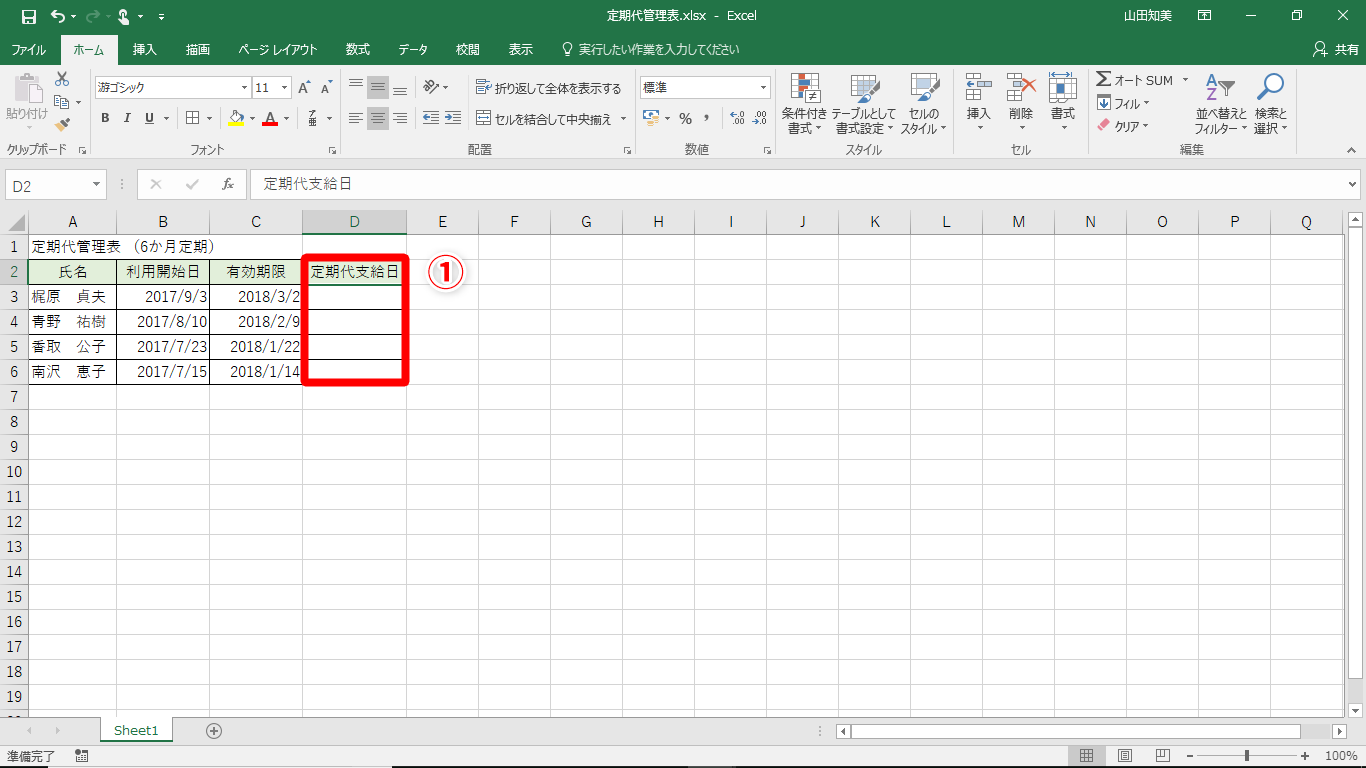The width and height of the screenshot is (1366, 768).
Task: Toggle align left
Action: pos(355,118)
